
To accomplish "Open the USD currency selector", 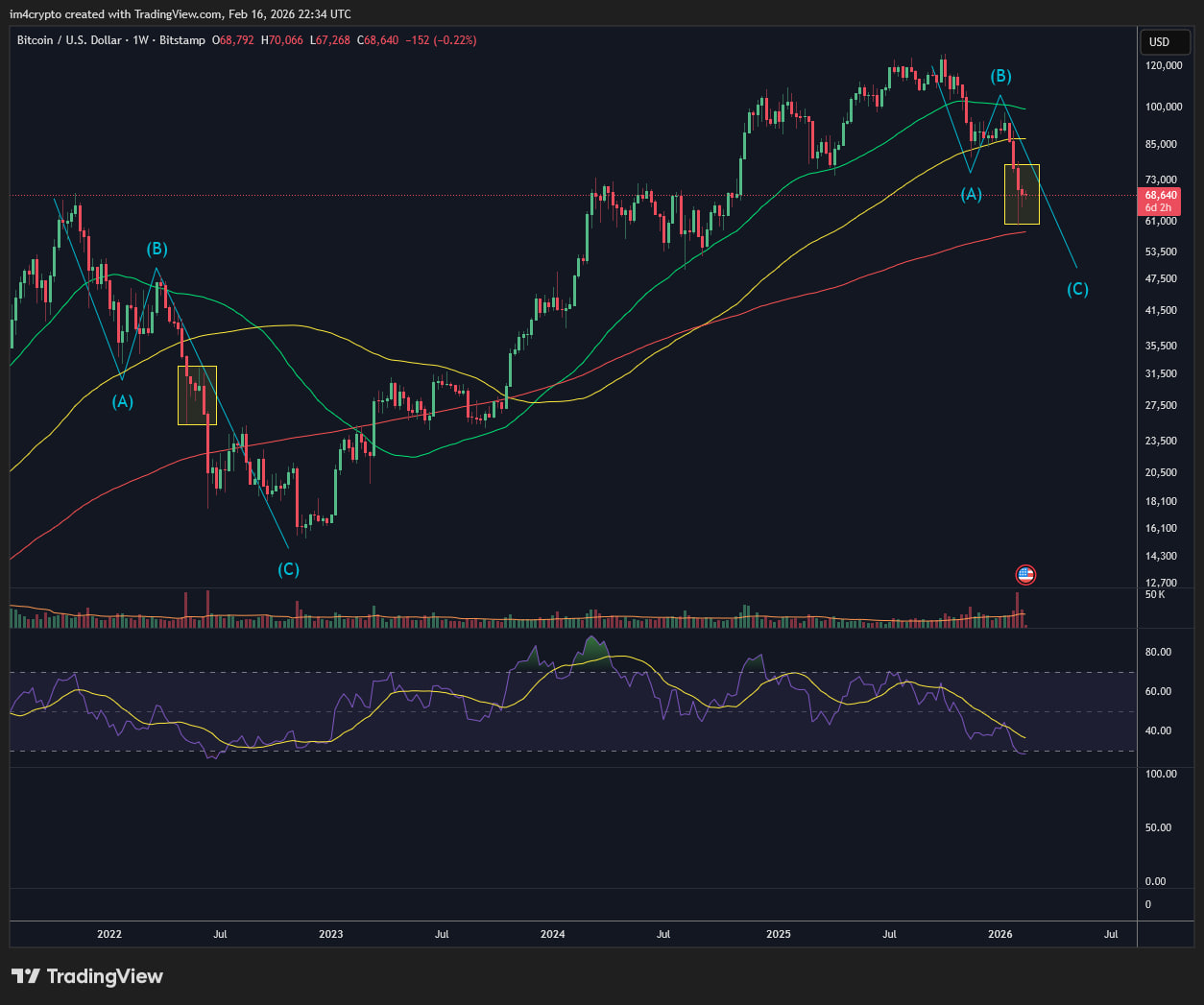I will (x=1160, y=42).
